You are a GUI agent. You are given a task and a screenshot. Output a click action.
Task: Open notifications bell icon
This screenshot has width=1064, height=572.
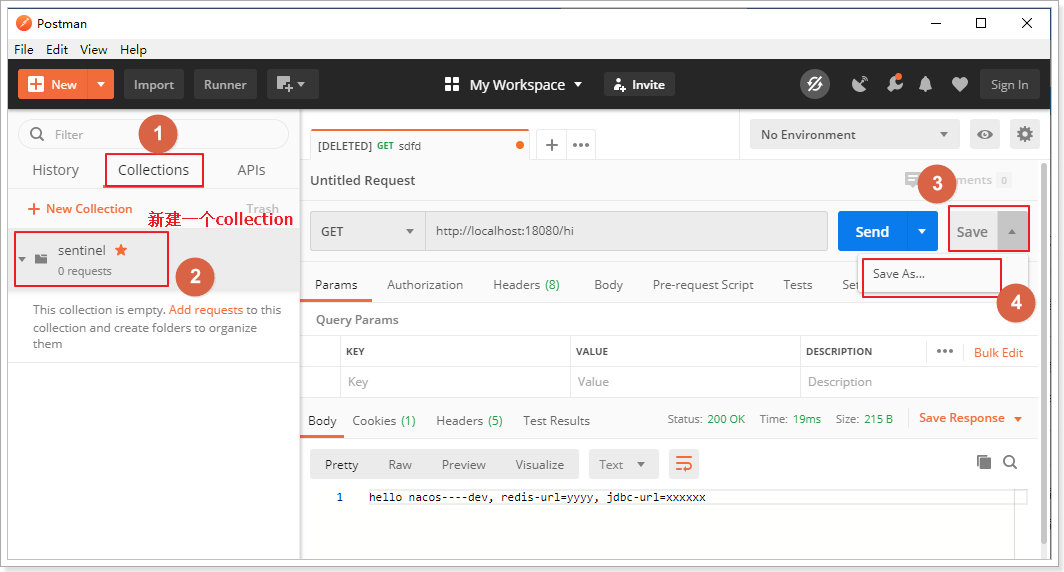925,84
